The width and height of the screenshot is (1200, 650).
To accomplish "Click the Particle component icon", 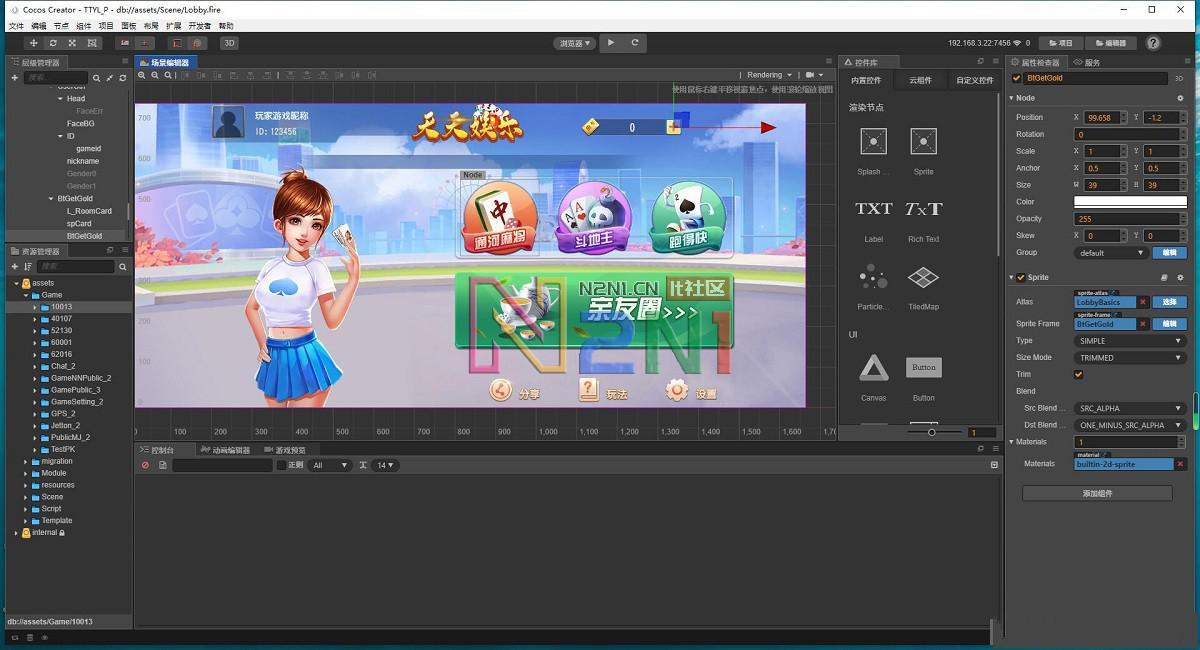I will point(872,277).
